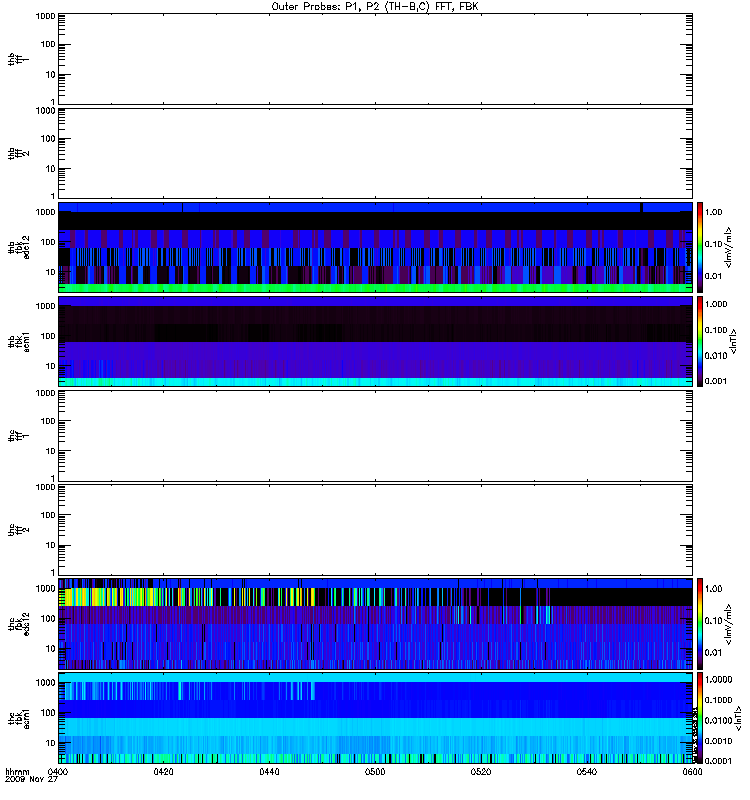Click the thb fbk scm1 spectrogram panel
The width and height of the screenshot is (750, 800).
375,342
